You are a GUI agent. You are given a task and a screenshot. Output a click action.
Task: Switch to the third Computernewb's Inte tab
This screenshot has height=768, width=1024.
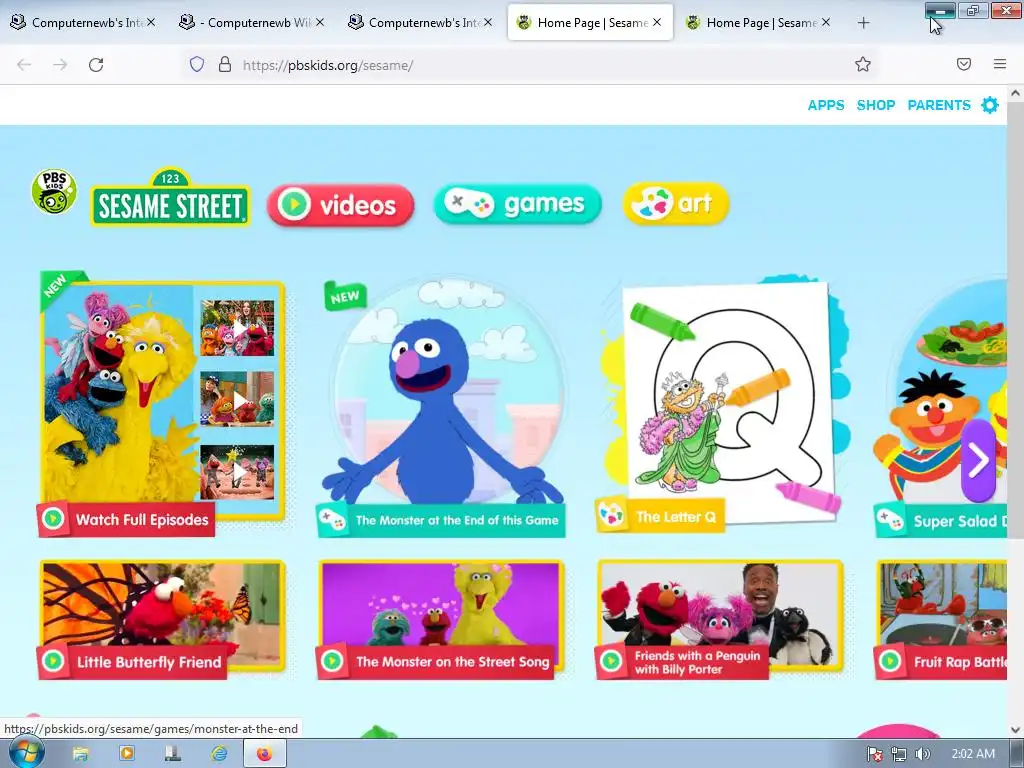[421, 22]
